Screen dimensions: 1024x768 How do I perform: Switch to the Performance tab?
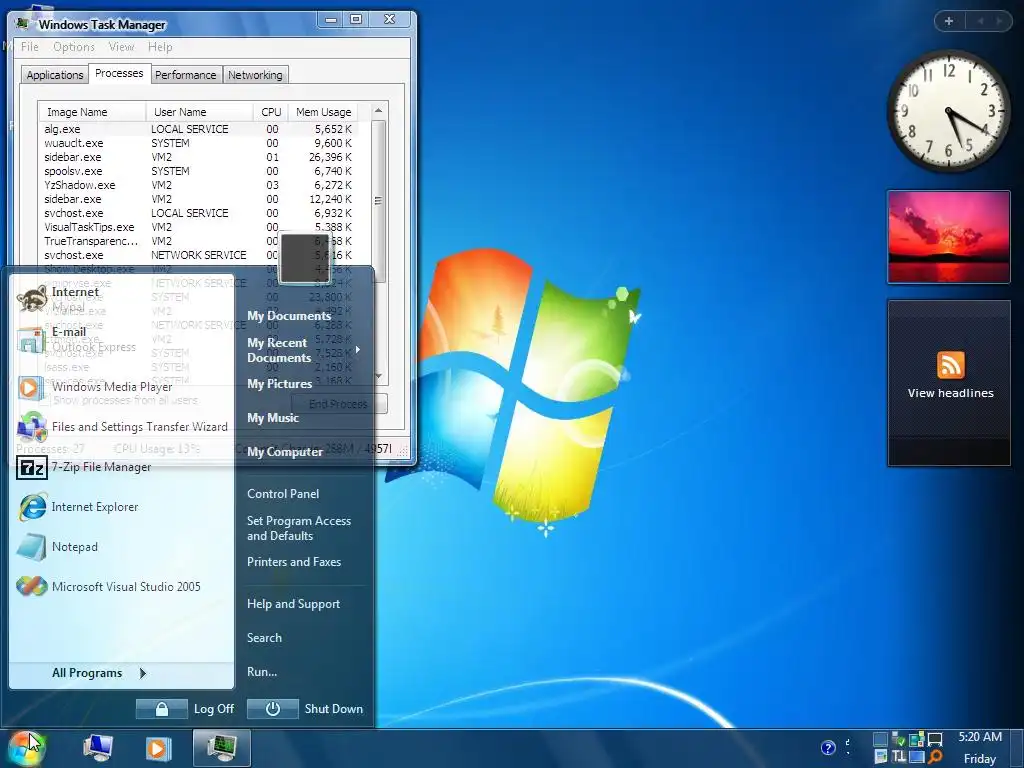coord(185,75)
